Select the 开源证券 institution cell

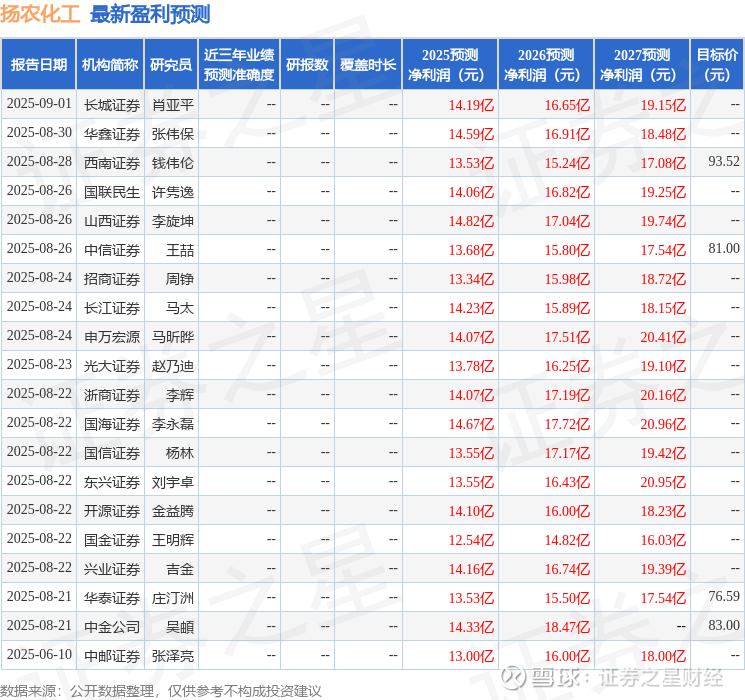[x=112, y=510]
